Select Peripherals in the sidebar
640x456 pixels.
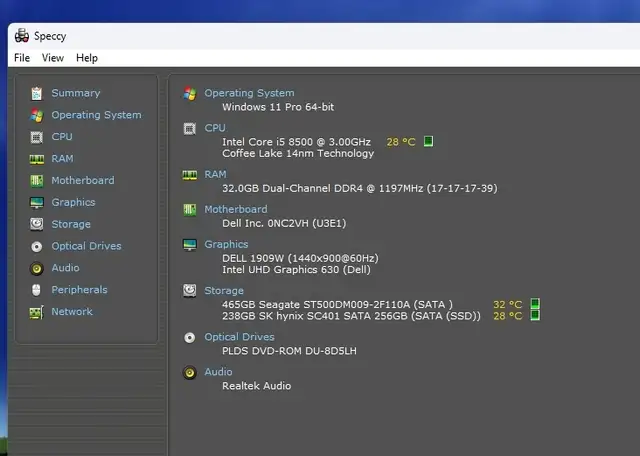(80, 289)
